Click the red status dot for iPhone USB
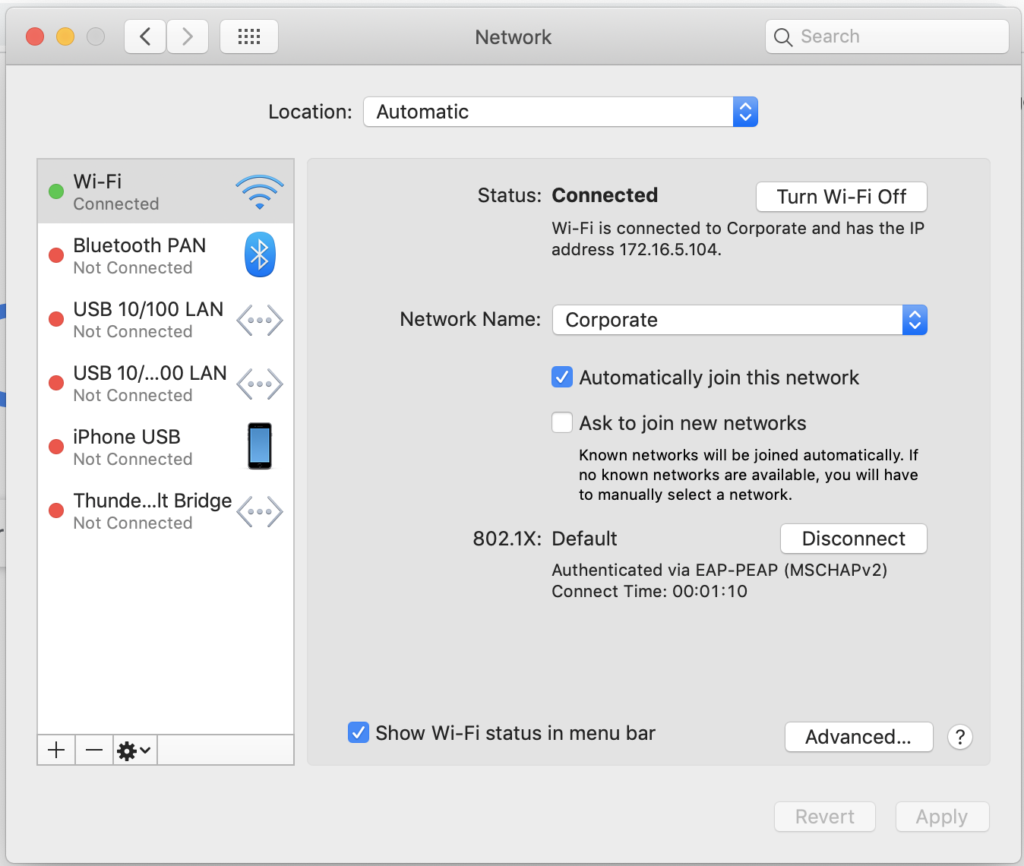1024x866 pixels. click(x=56, y=447)
